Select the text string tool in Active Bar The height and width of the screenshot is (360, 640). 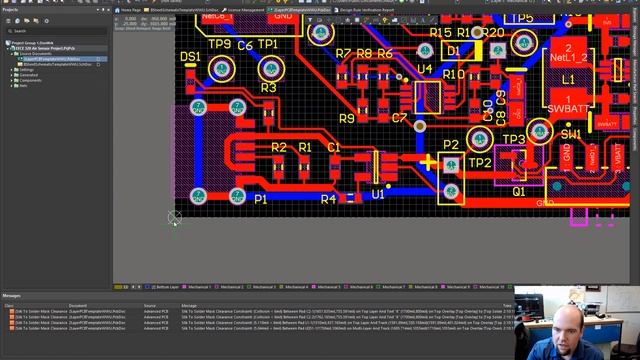click(x=422, y=20)
